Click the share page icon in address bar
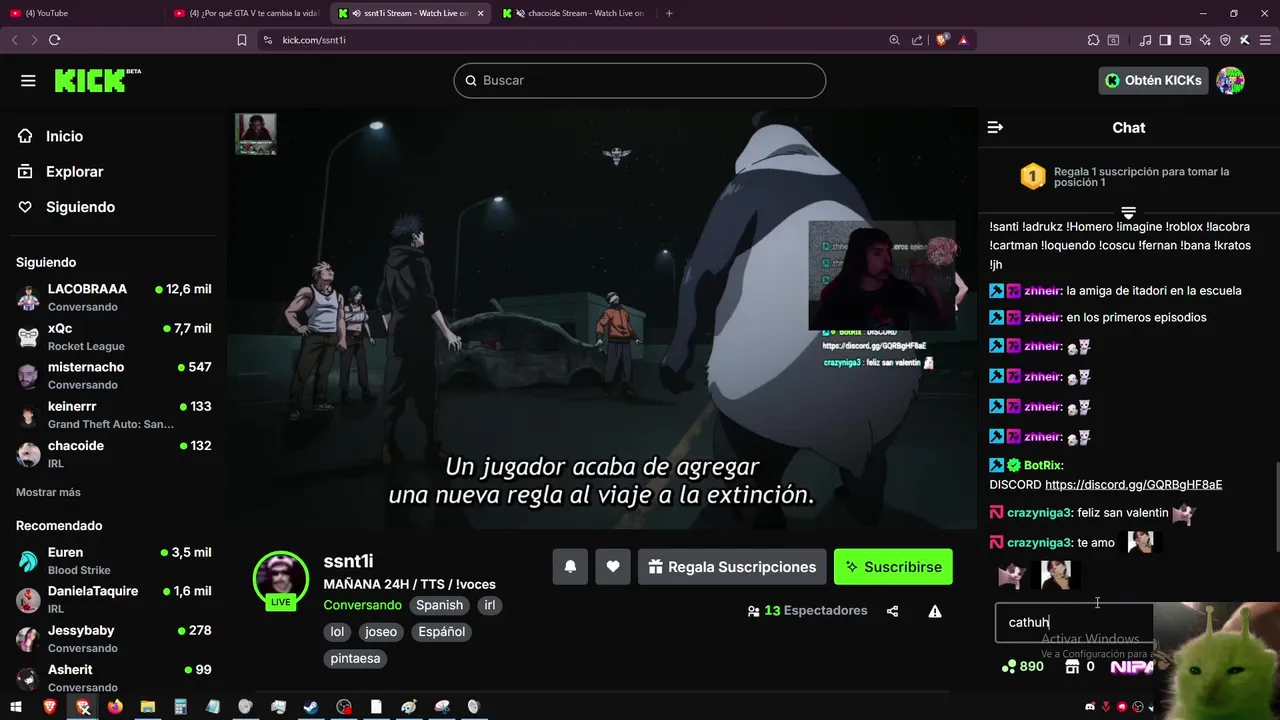Viewport: 1280px width, 720px height. [x=917, y=40]
